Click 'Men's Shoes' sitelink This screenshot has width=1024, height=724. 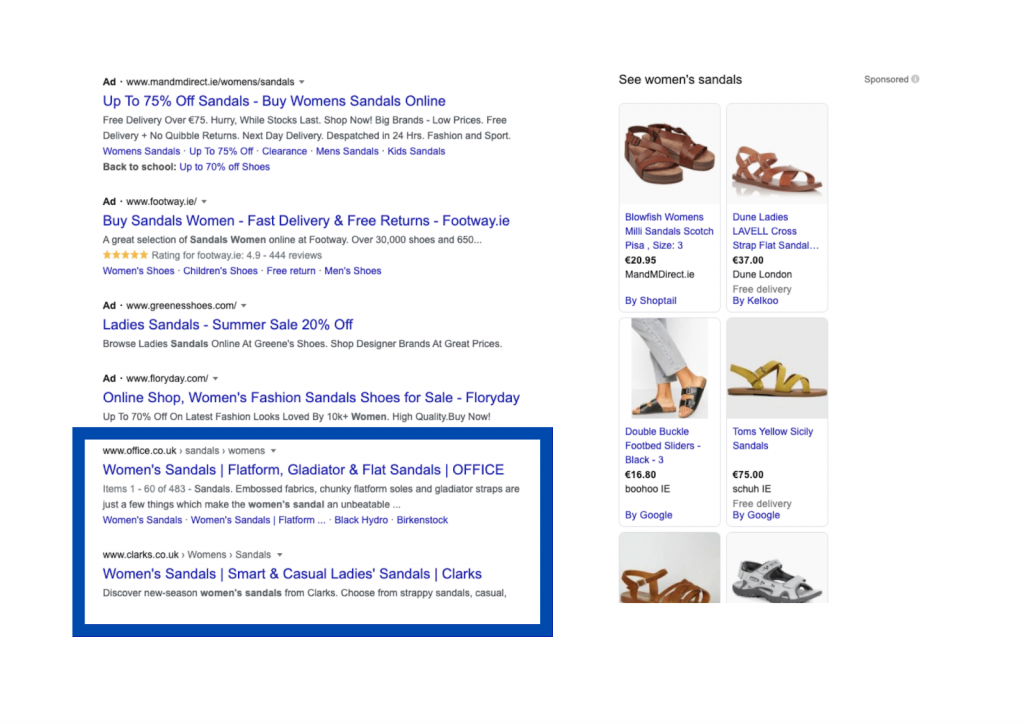[x=353, y=271]
